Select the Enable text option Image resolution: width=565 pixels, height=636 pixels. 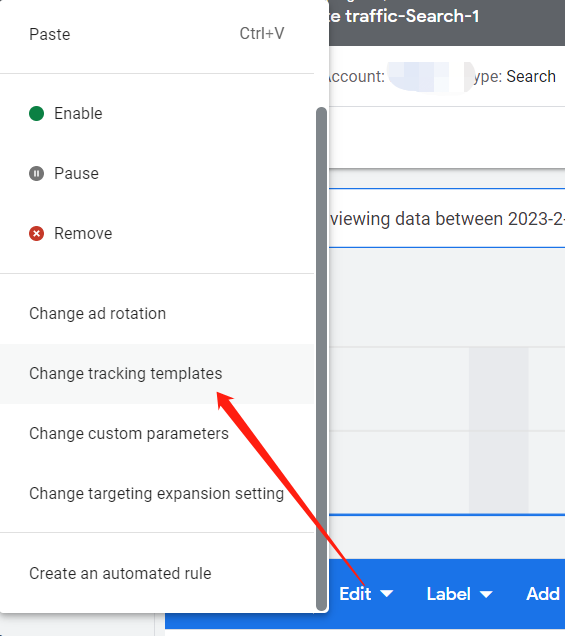78,114
